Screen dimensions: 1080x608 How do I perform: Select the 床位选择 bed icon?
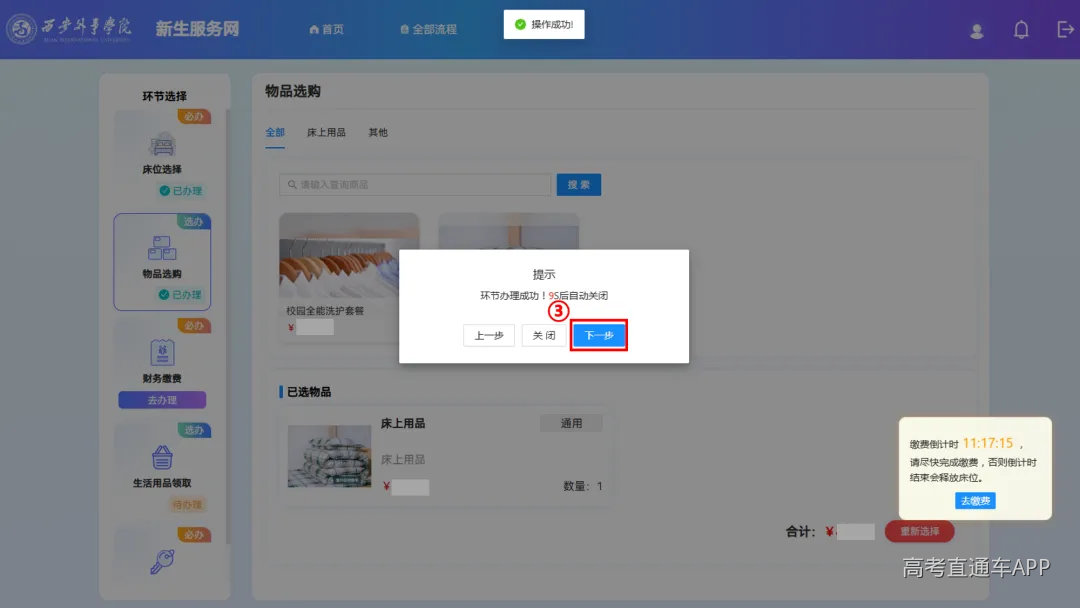pos(162,145)
